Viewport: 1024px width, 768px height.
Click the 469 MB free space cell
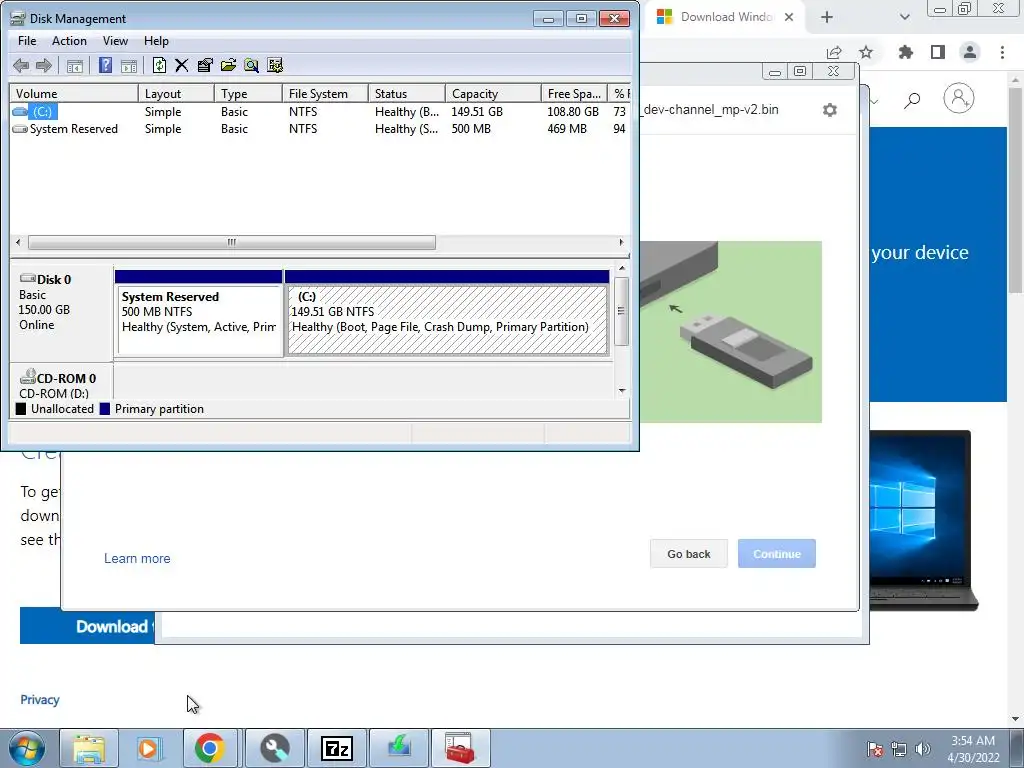pyautogui.click(x=567, y=129)
